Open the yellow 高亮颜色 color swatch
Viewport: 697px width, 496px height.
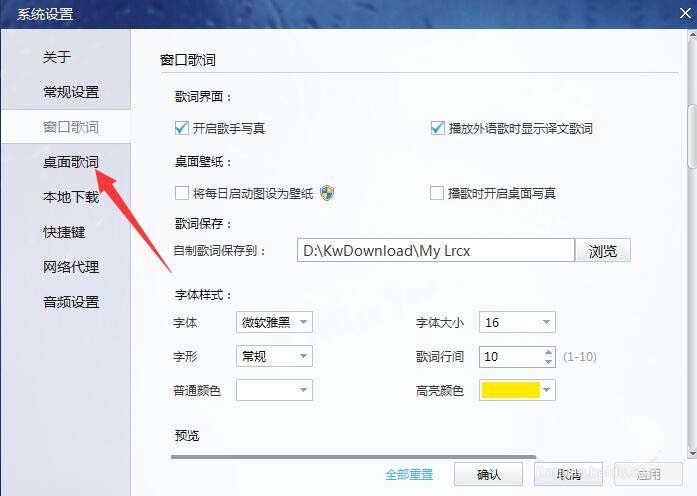click(517, 390)
